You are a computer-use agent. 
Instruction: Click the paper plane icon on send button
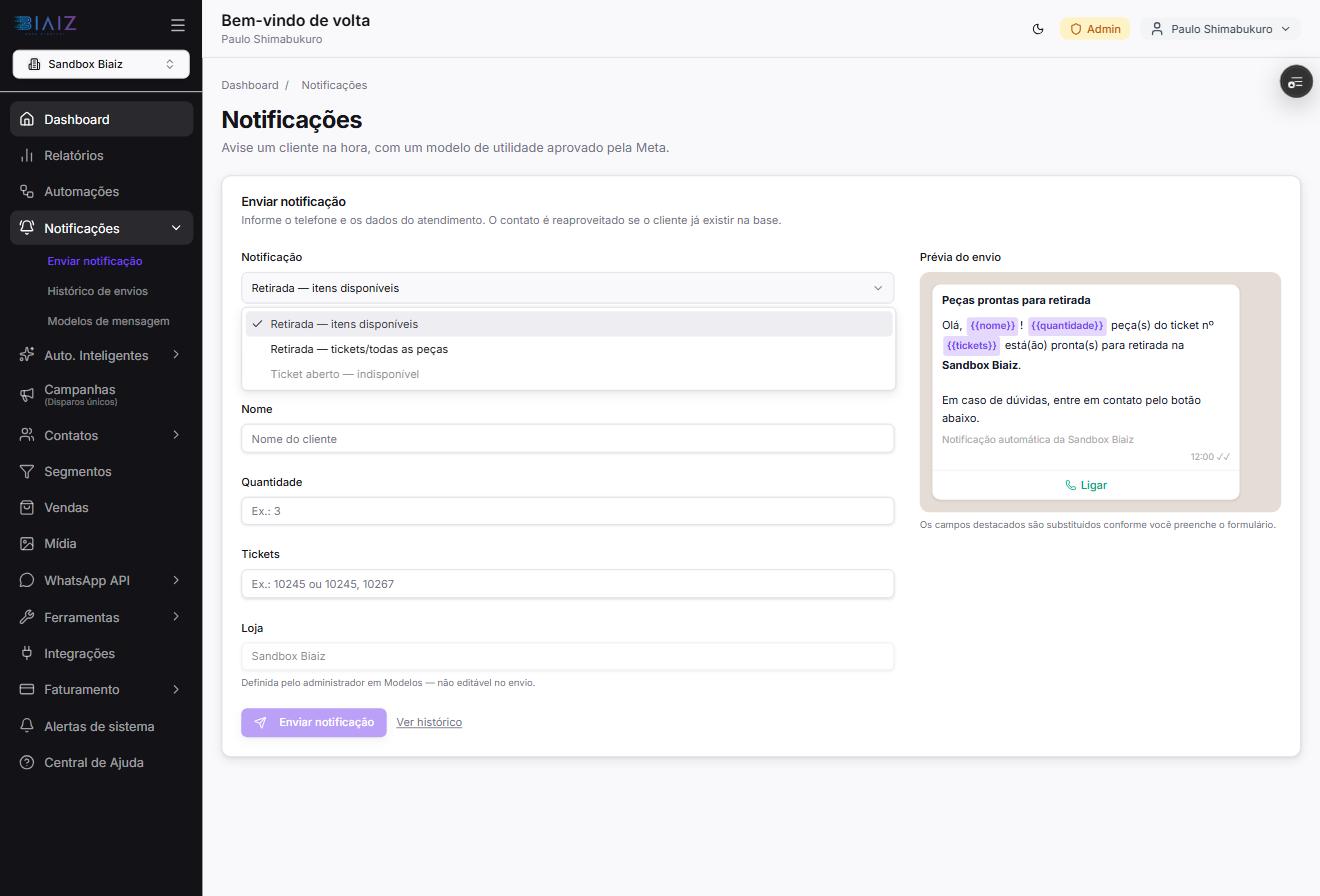click(x=261, y=722)
